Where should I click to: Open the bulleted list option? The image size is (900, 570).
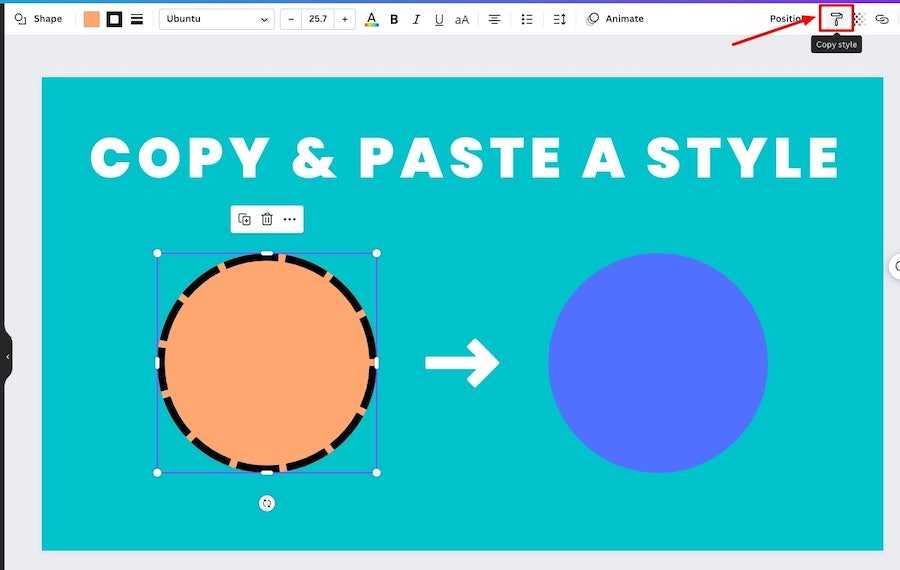[527, 19]
